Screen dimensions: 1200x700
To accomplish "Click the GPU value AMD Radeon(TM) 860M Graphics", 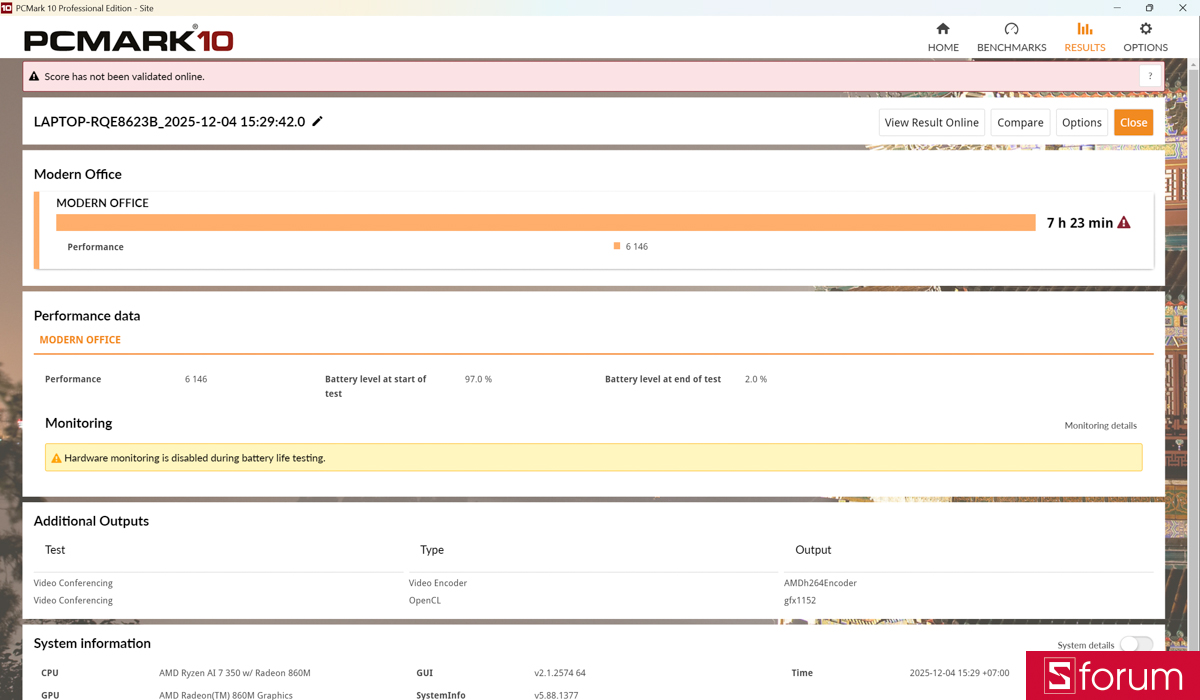I will 226,695.
